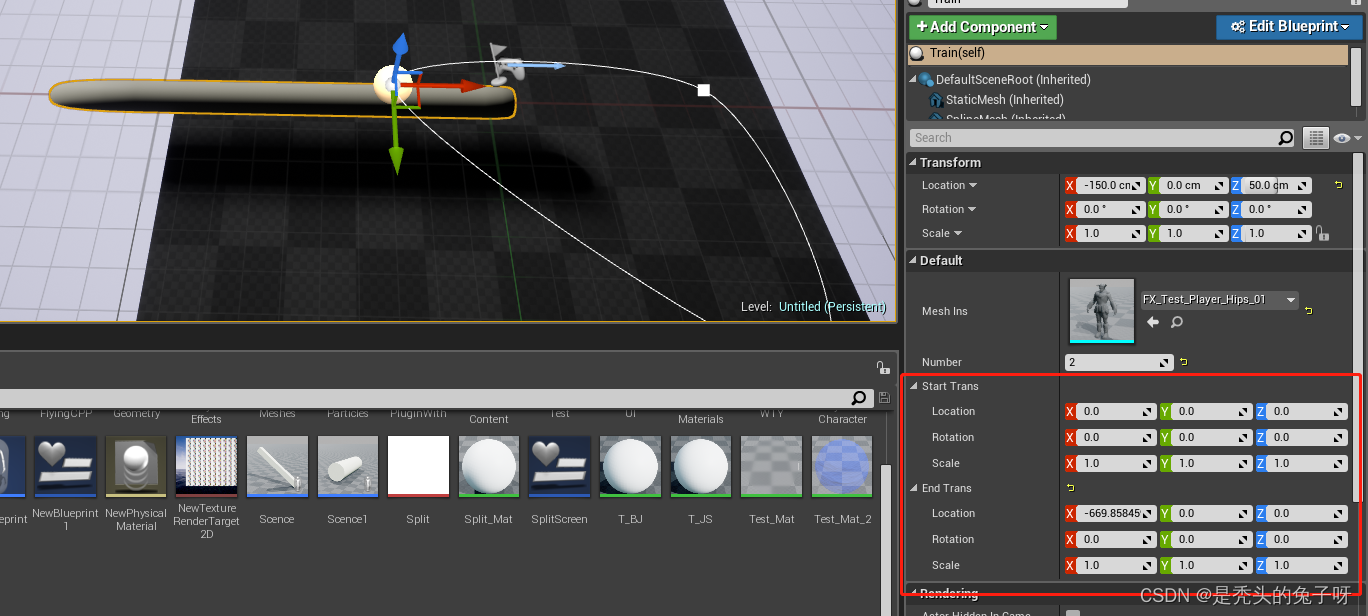Image resolution: width=1368 pixels, height=616 pixels.
Task: Click the list view options icon beside component search
Action: coord(1315,137)
